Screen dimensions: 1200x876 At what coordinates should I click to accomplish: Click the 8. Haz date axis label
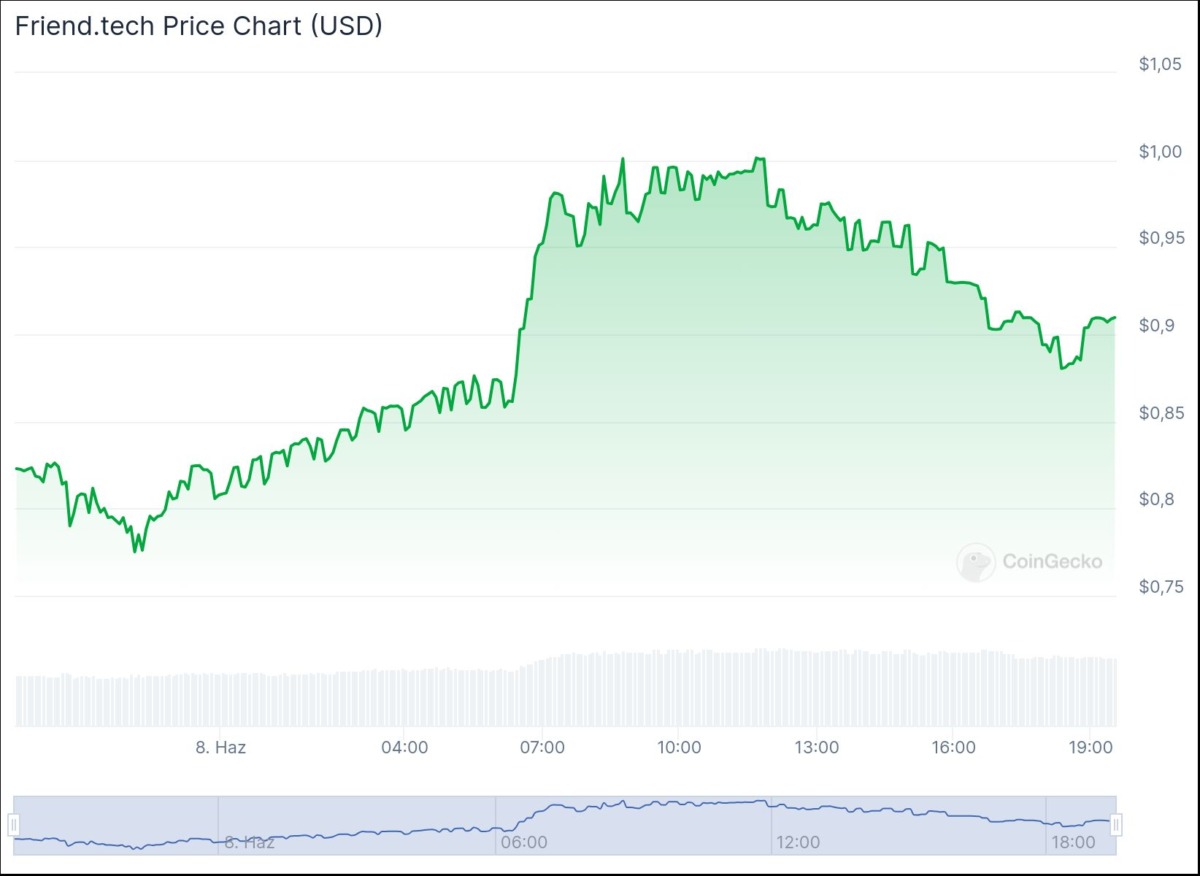click(220, 748)
